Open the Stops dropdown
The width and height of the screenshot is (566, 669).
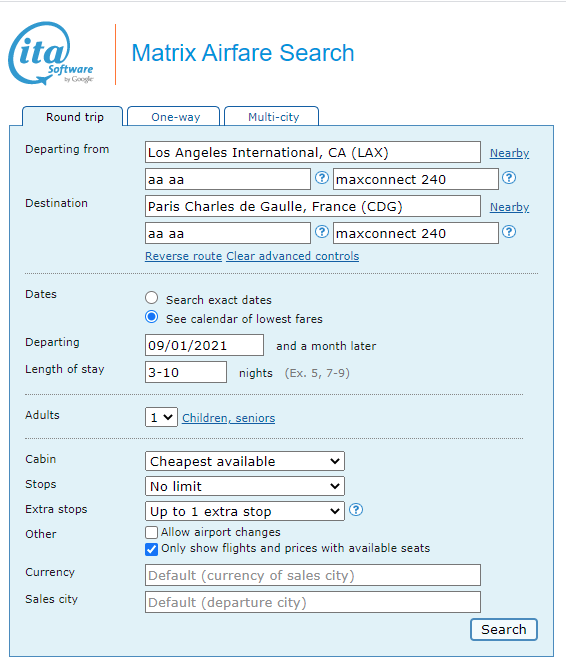245,486
